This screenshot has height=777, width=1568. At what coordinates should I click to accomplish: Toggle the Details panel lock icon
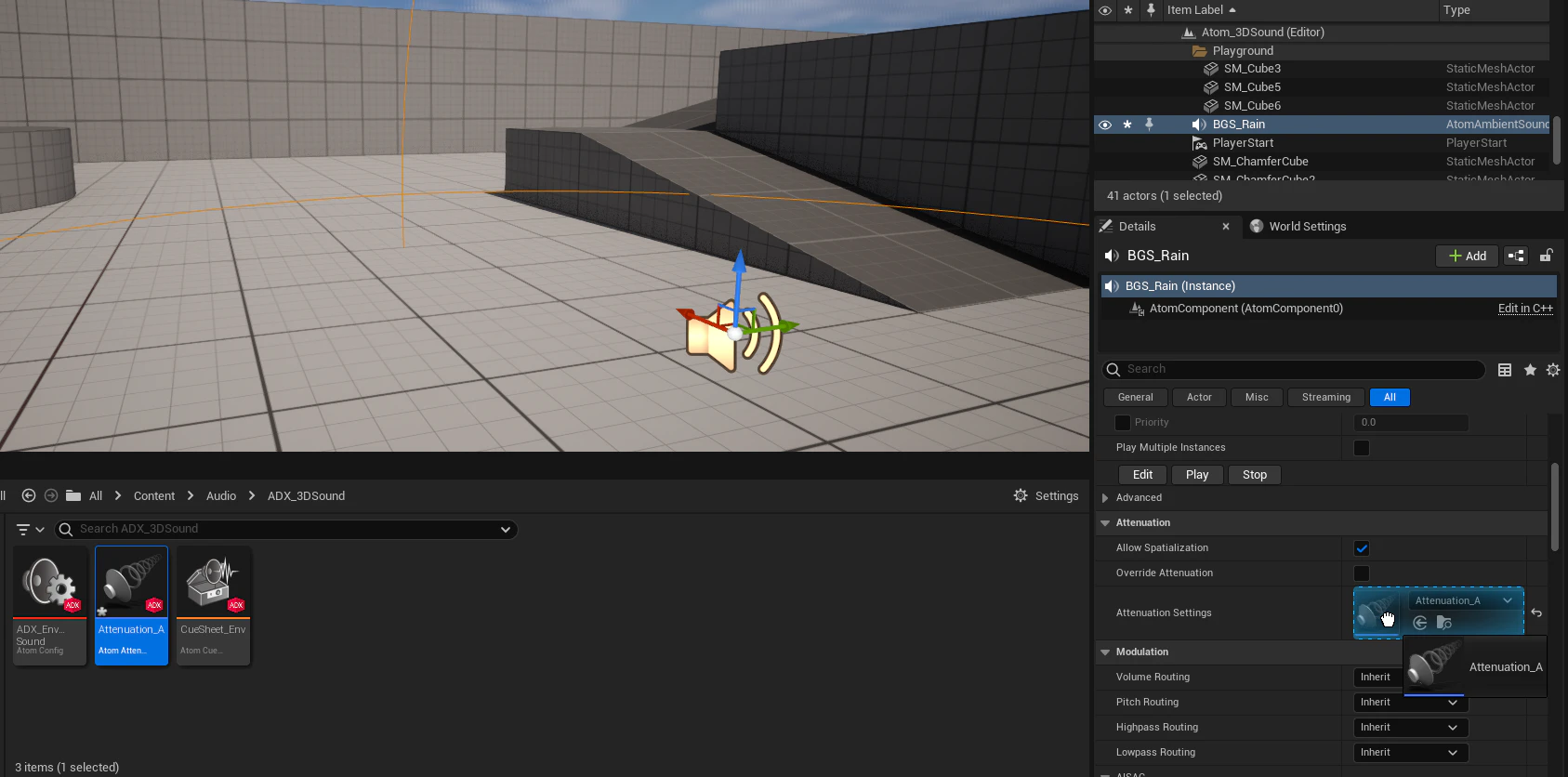click(x=1547, y=256)
